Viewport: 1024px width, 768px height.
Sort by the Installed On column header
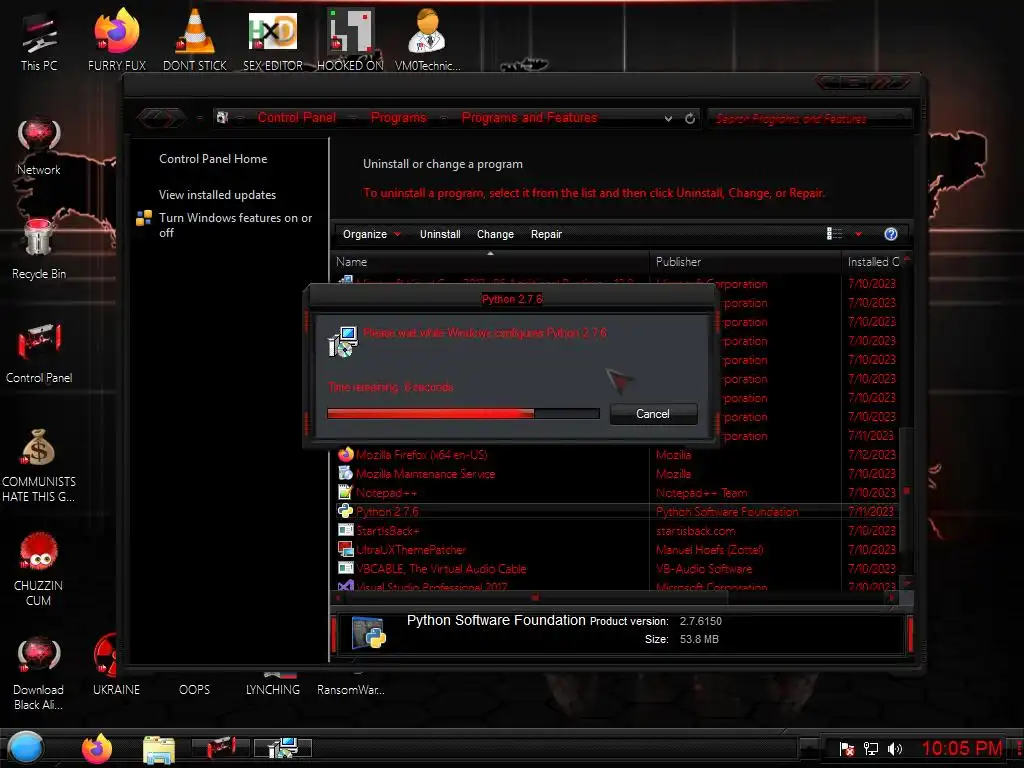point(872,261)
